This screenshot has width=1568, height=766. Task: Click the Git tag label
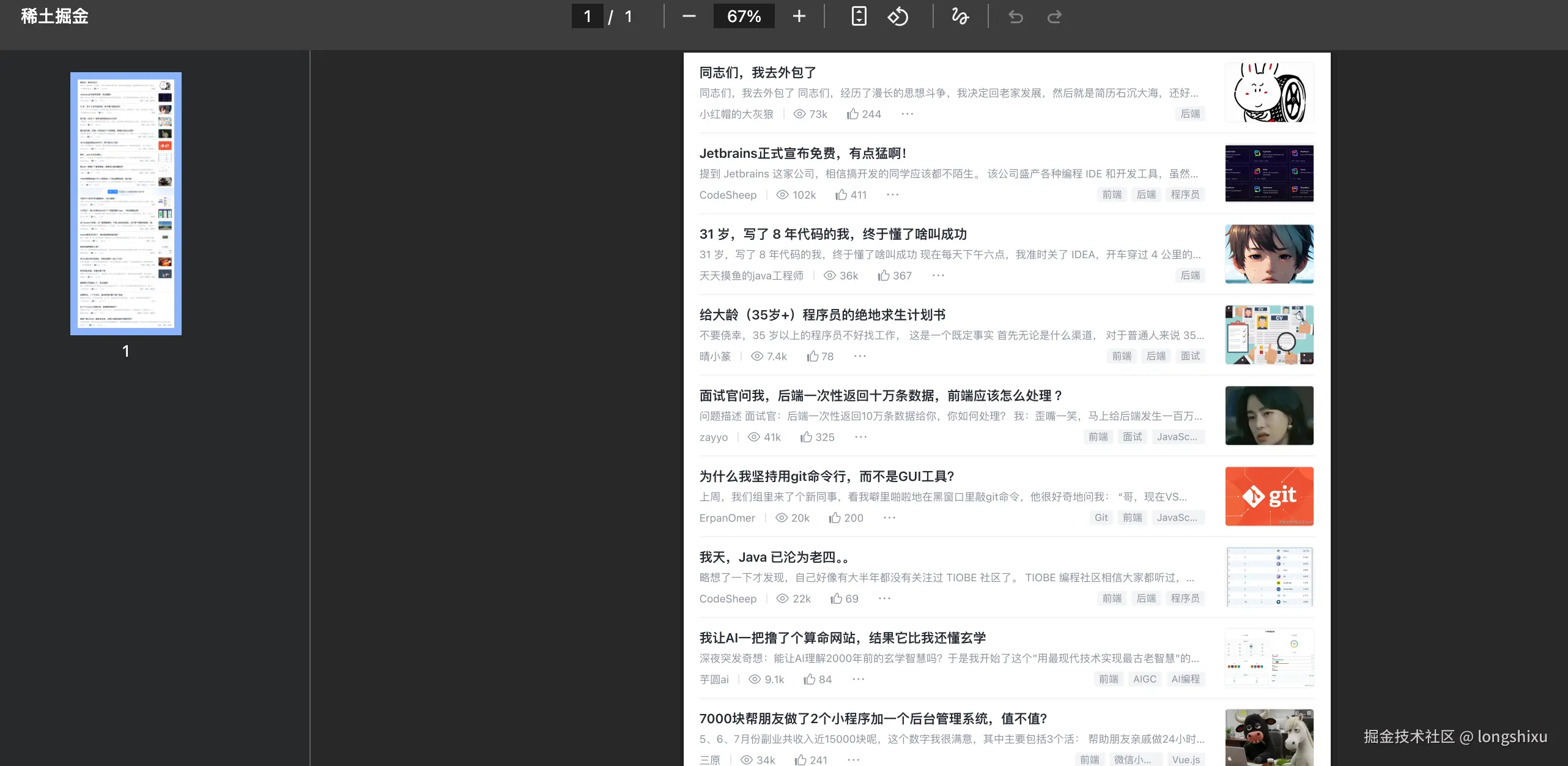click(1101, 518)
